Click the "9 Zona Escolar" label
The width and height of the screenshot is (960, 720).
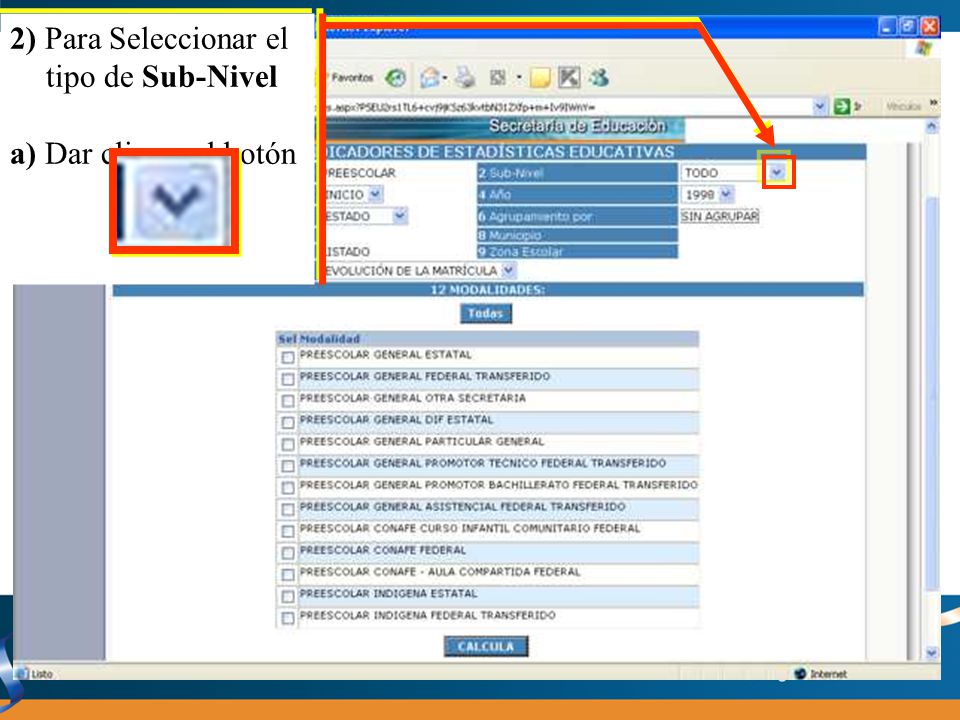(x=520, y=251)
